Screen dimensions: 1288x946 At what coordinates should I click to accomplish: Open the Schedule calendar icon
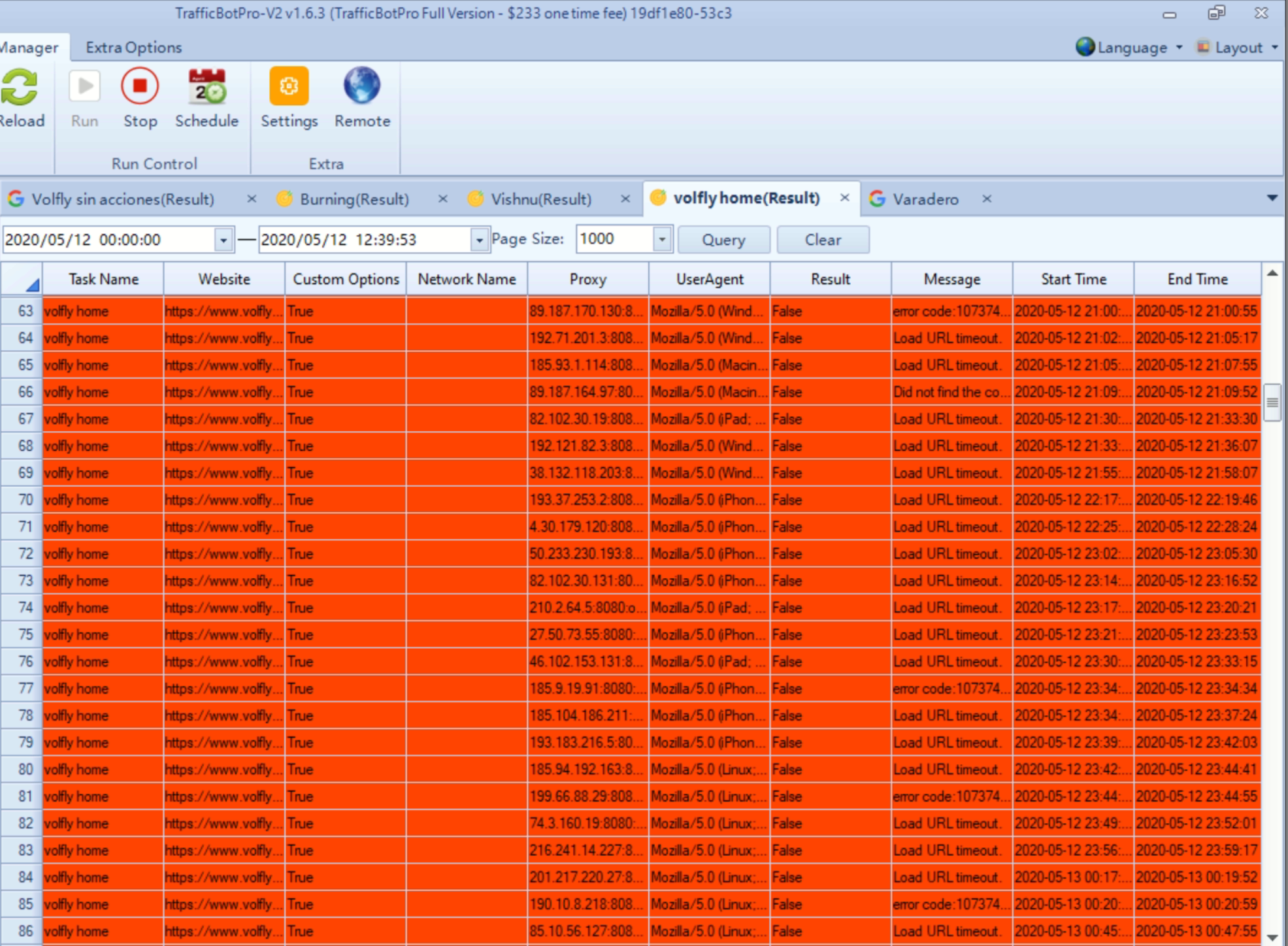pyautogui.click(x=206, y=88)
